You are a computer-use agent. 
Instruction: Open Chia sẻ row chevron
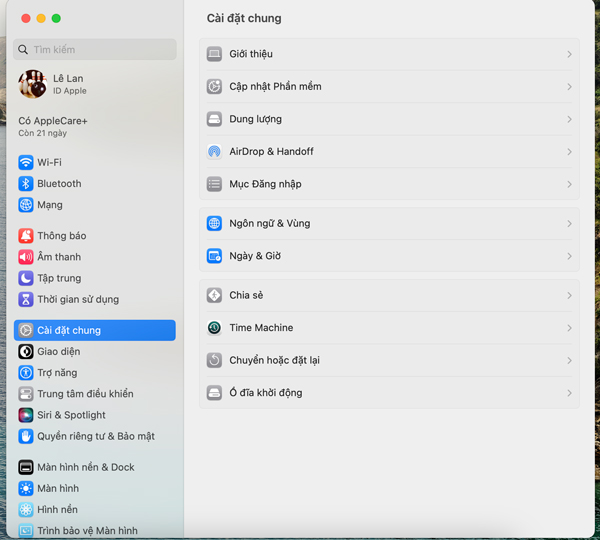tap(569, 295)
